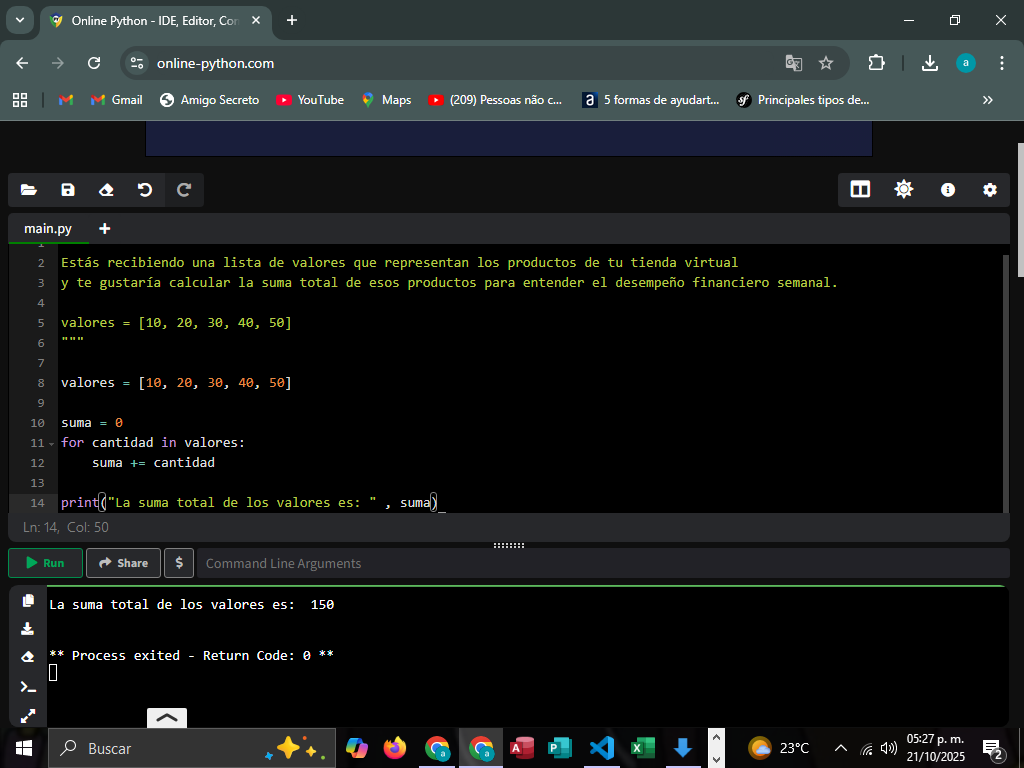Open Visual Studio Code from the taskbar
1024x768 pixels.
(601, 748)
